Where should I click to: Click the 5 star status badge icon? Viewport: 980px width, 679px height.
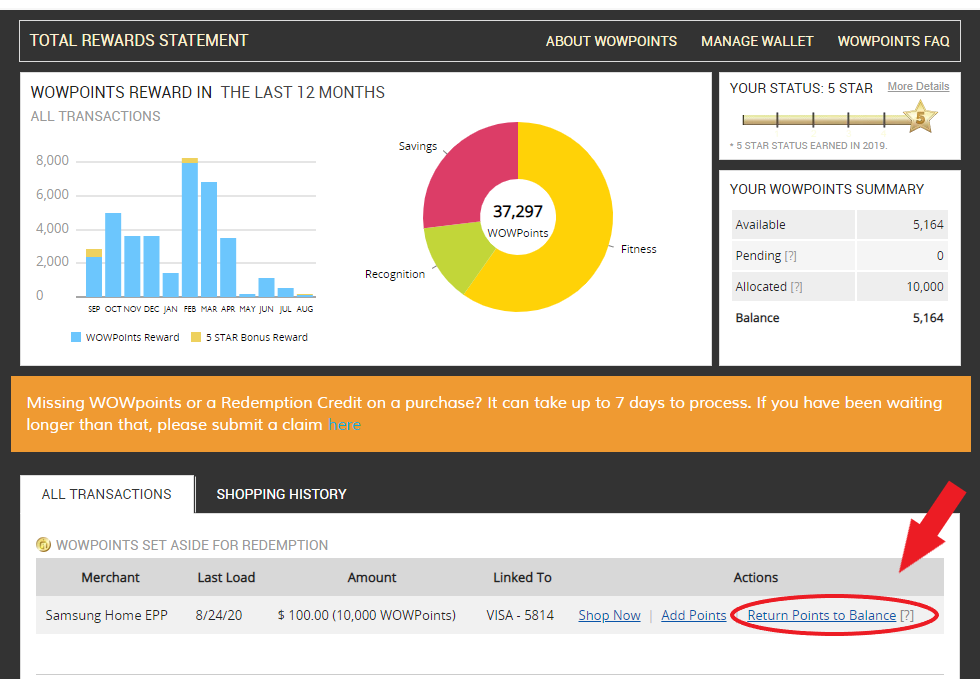point(921,117)
